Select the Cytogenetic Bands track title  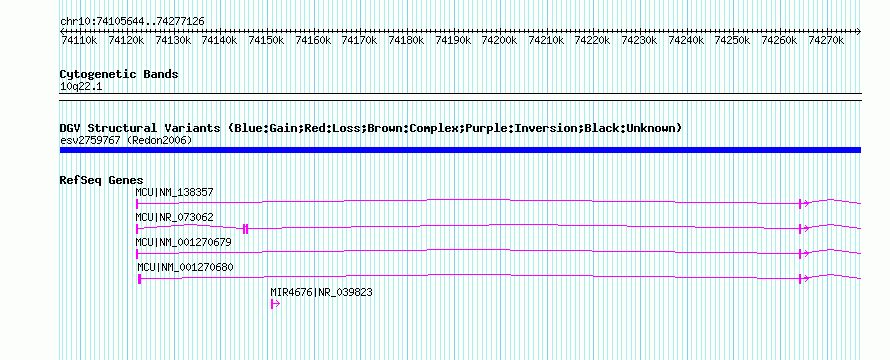[119, 74]
